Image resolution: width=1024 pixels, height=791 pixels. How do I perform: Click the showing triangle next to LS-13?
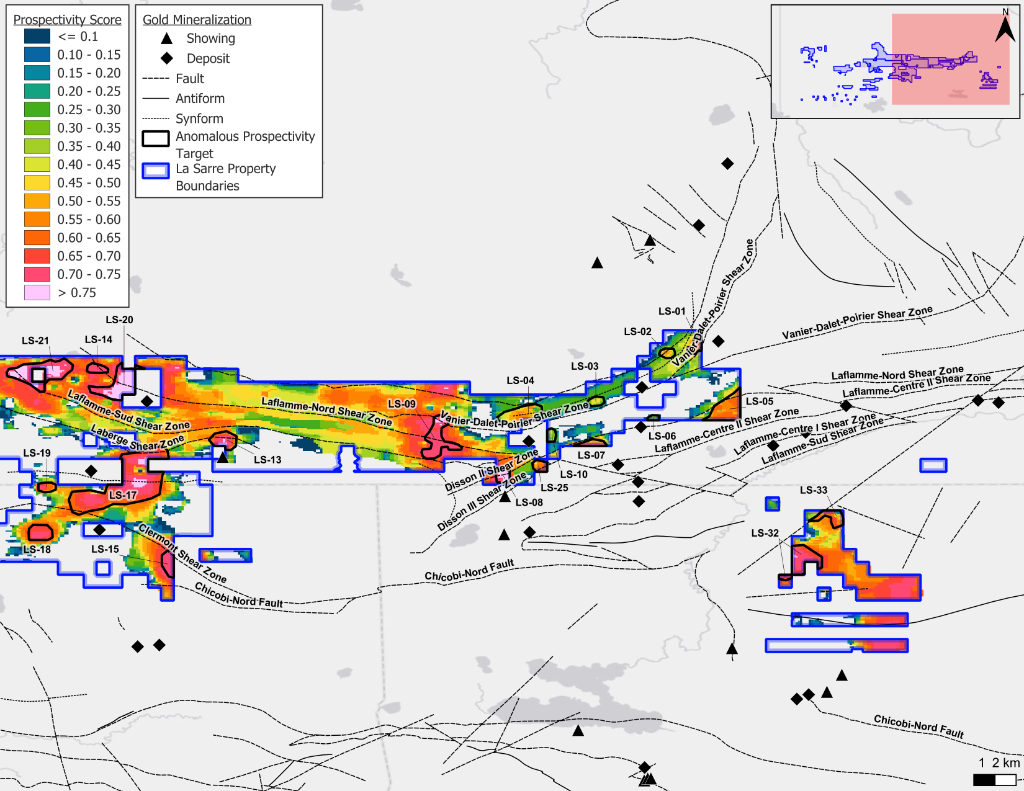223,457
